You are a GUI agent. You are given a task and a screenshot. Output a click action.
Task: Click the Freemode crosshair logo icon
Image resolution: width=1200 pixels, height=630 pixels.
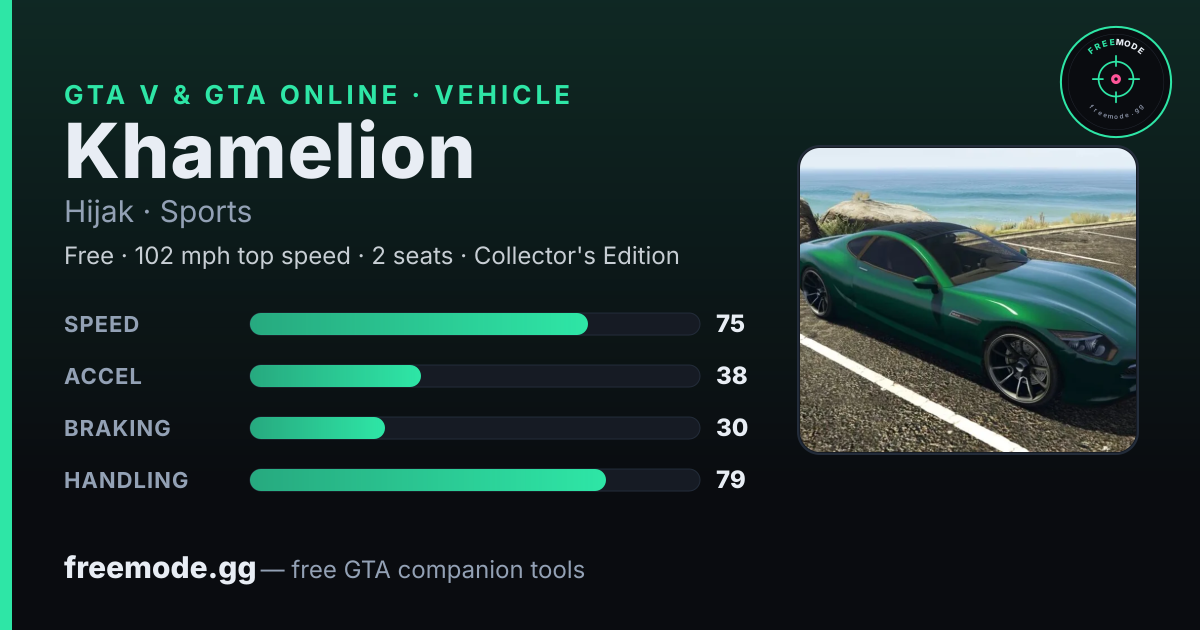[1115, 81]
